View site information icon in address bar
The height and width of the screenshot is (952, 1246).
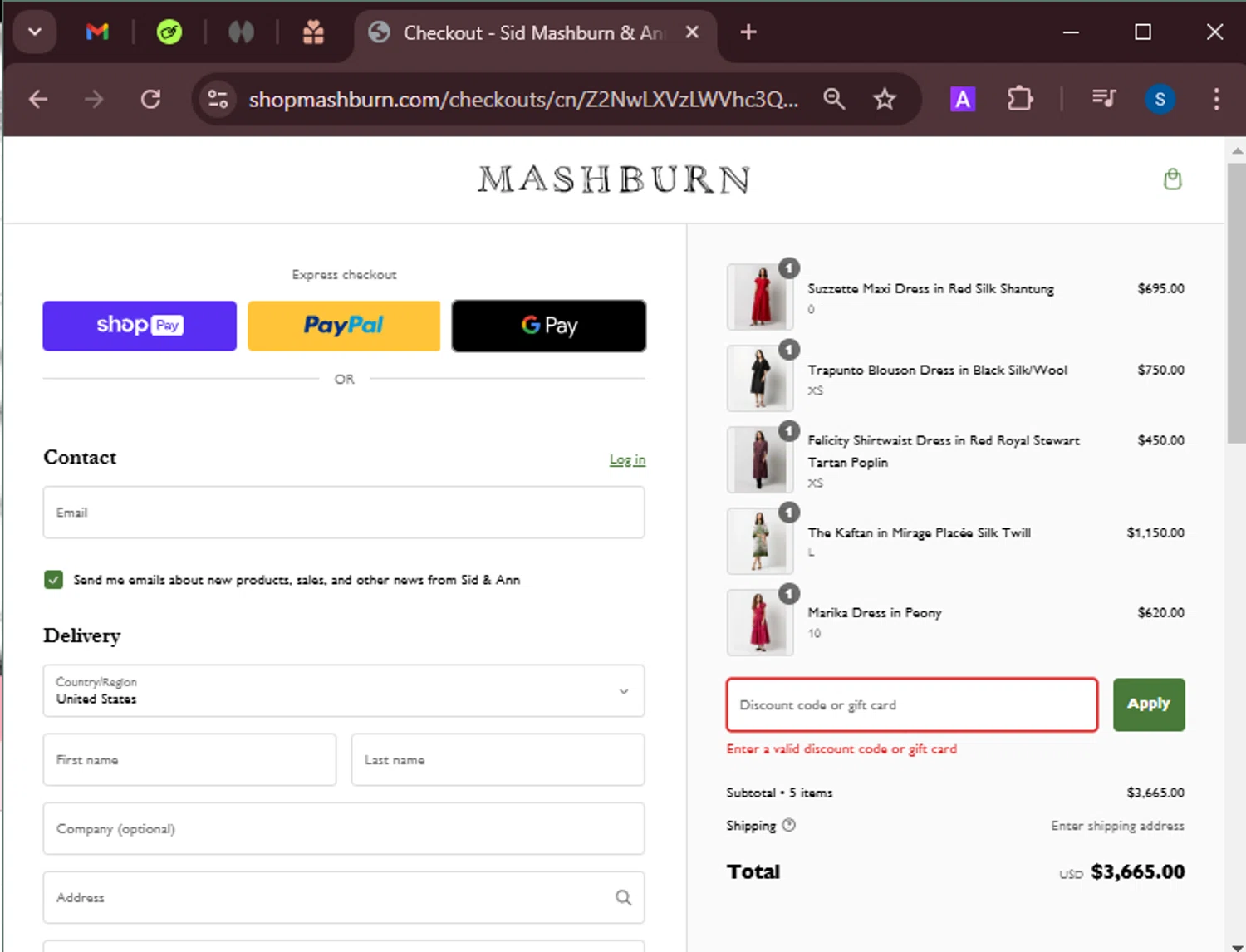tap(218, 100)
